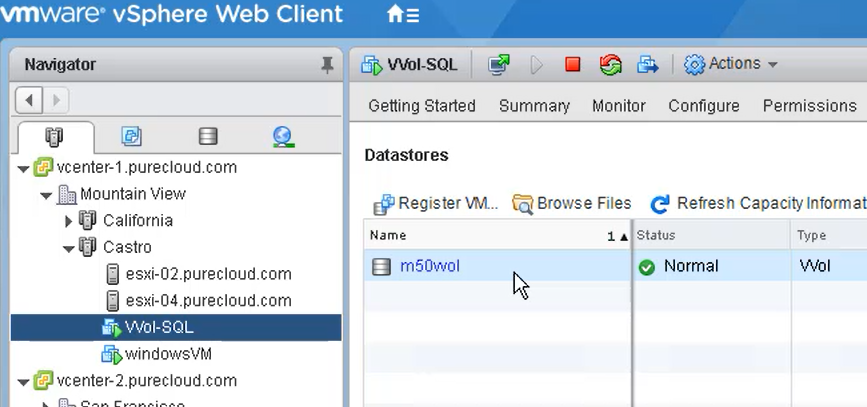Click the Normal status cell
Viewport: 867px width, 407px height.
[712, 266]
